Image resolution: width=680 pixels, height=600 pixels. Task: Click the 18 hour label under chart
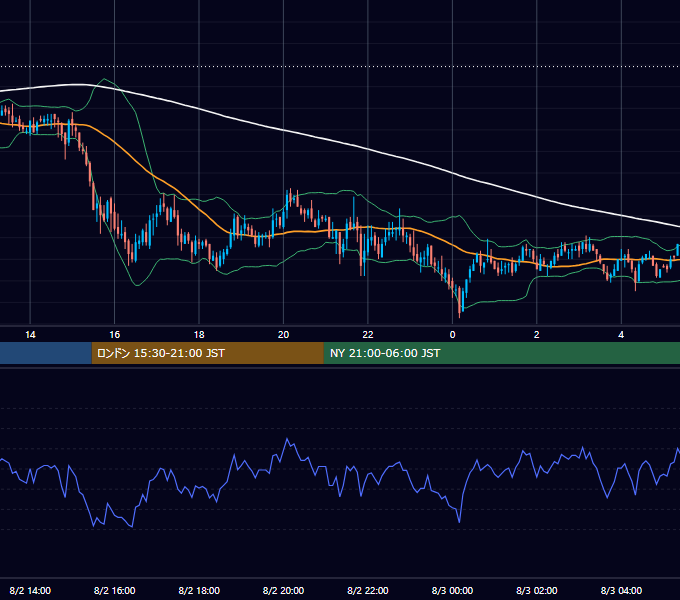199,335
